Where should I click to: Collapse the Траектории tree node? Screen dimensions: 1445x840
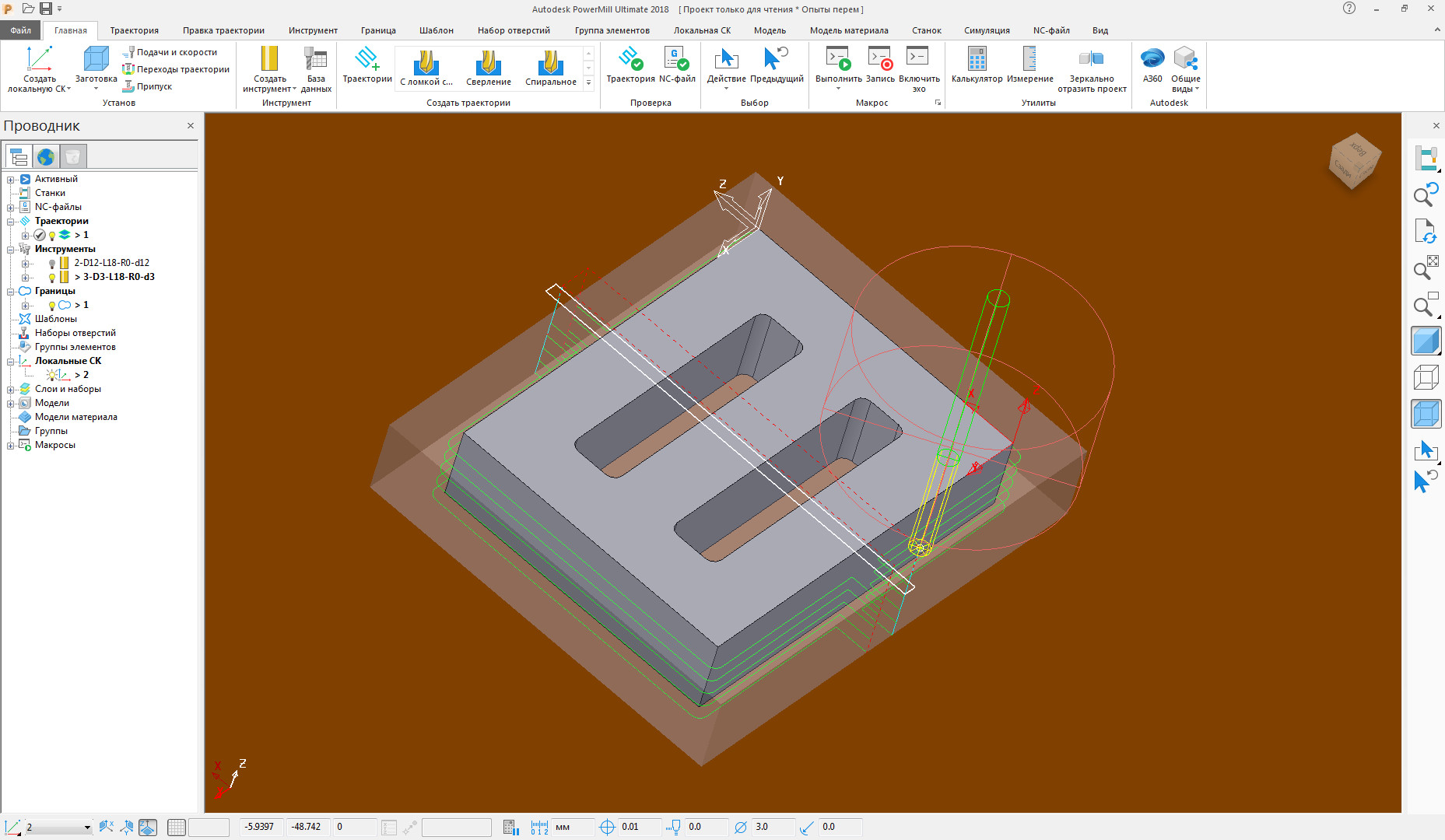11,222
